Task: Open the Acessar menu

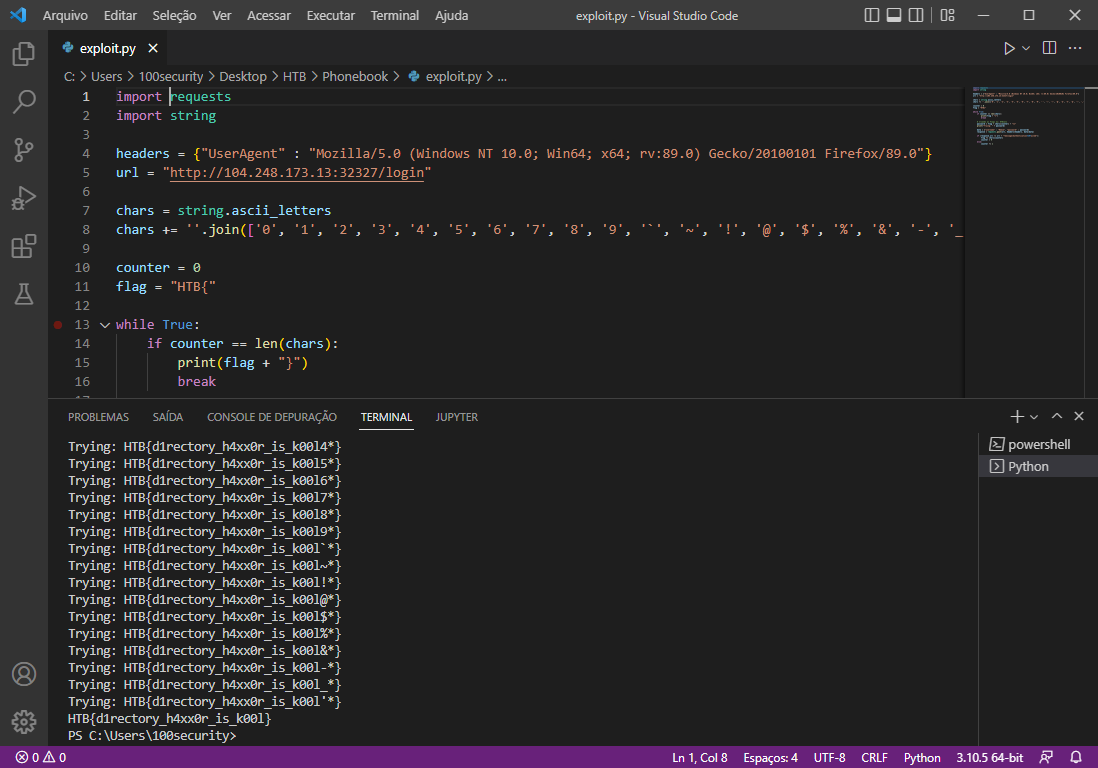Action: 269,15
